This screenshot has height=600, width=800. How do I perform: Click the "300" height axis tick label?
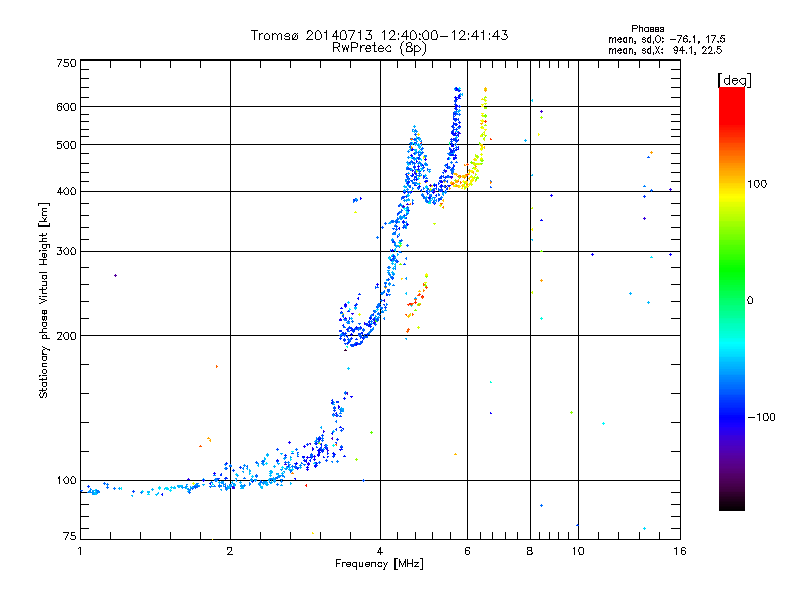pyautogui.click(x=66, y=252)
